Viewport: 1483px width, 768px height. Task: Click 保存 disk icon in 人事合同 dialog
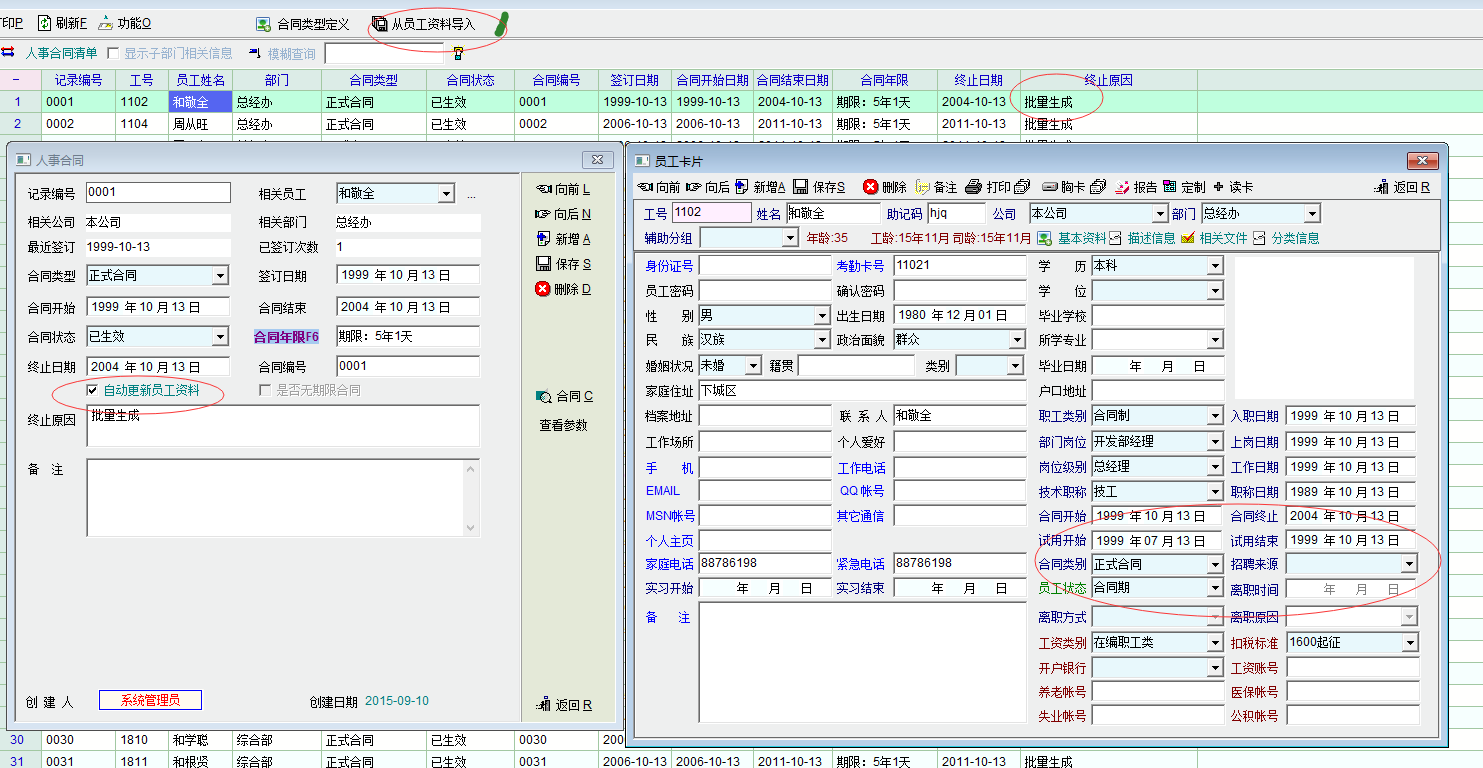point(543,264)
